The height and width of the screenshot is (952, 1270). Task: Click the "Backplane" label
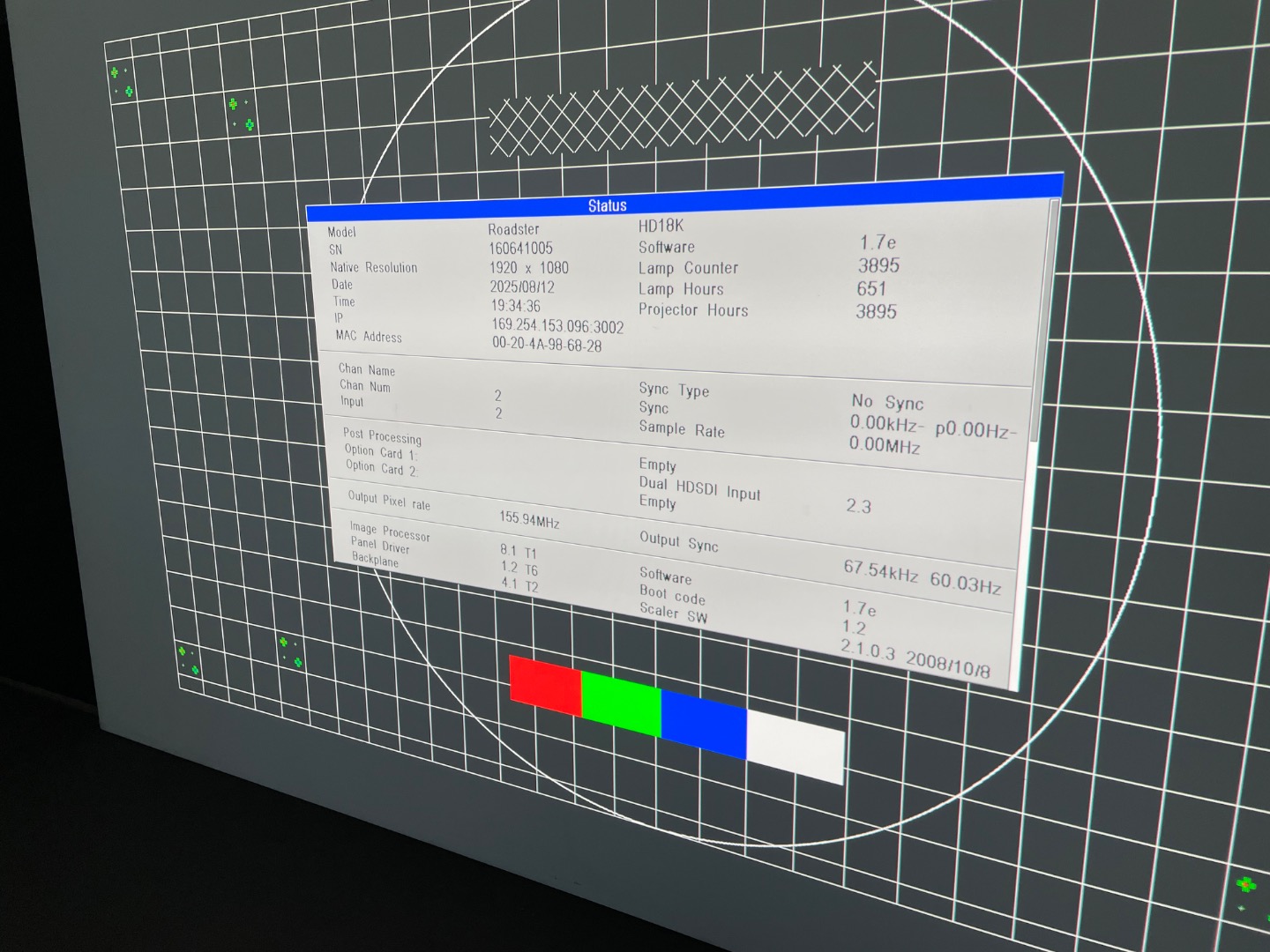375,560
